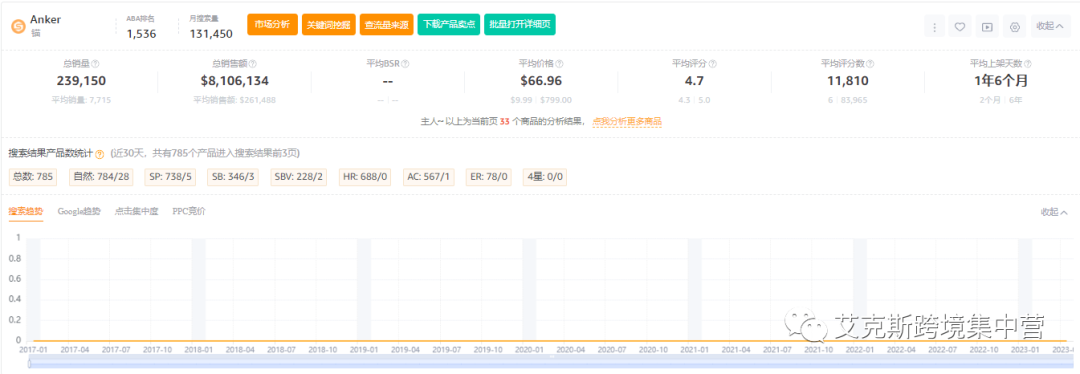The height and width of the screenshot is (374, 1080).
Task: Click orange help icon beside 搜索结果产品数统计
Action: point(99,154)
